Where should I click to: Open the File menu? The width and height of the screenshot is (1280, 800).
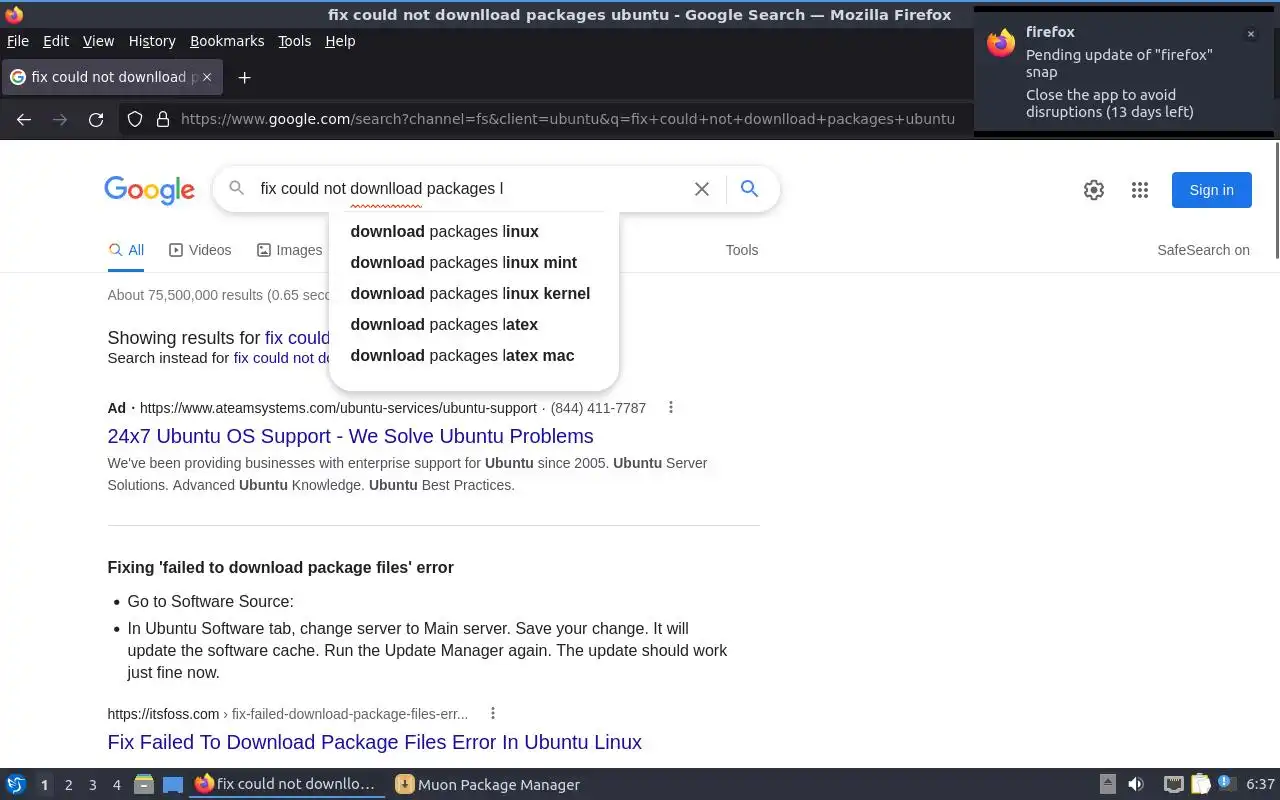pos(18,41)
